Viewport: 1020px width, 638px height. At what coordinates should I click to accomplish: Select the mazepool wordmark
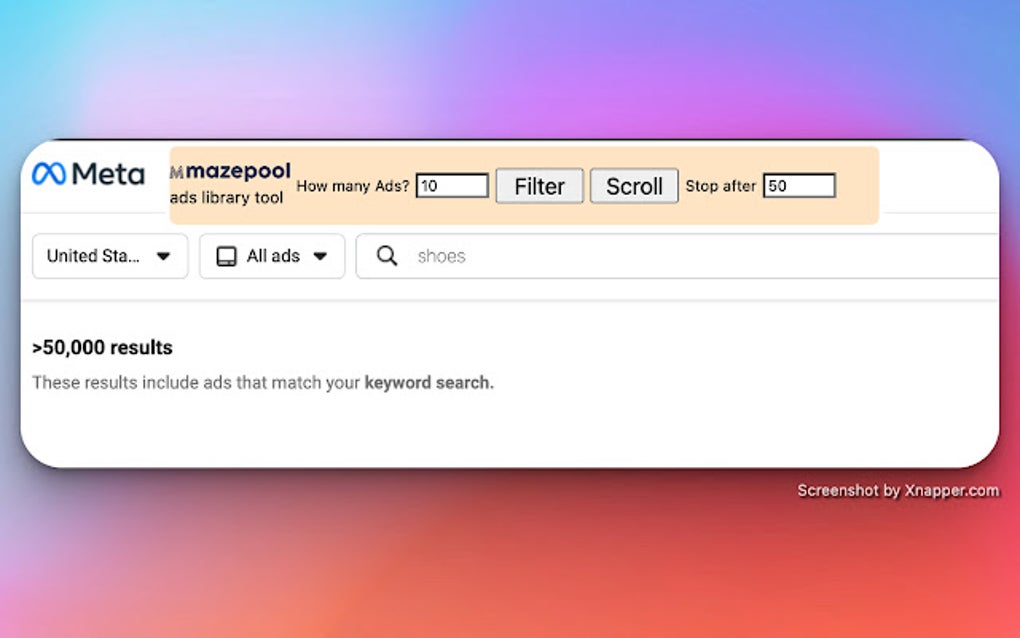tap(243, 170)
